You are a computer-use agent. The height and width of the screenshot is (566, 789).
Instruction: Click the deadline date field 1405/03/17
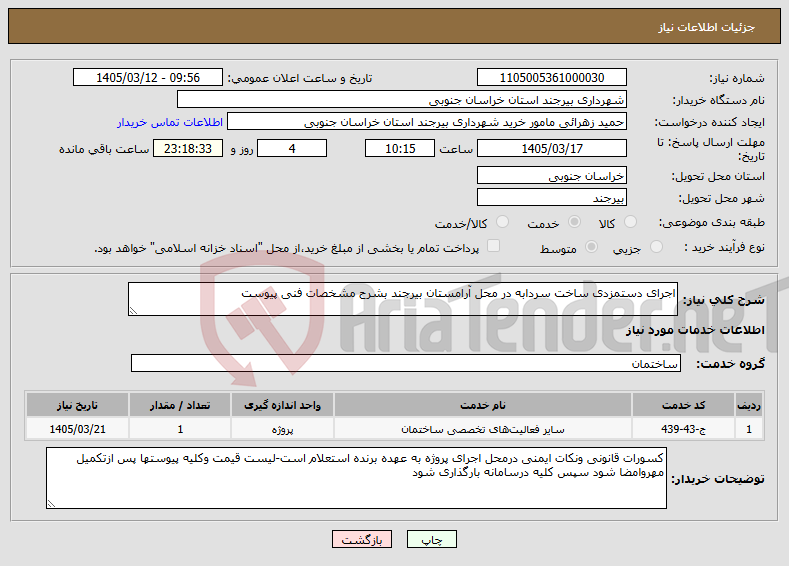(x=551, y=148)
